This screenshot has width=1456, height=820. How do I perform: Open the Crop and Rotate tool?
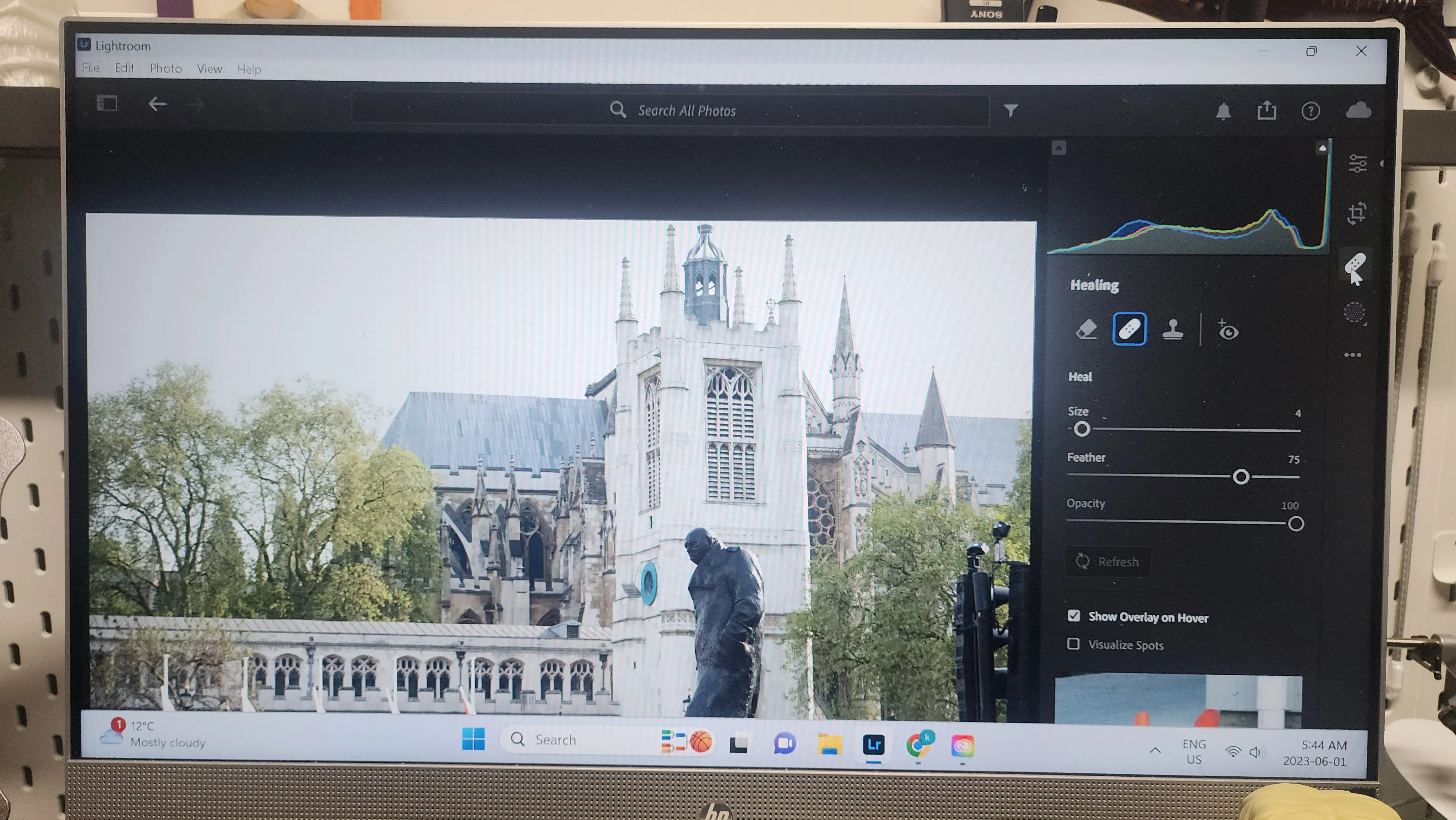click(x=1357, y=213)
